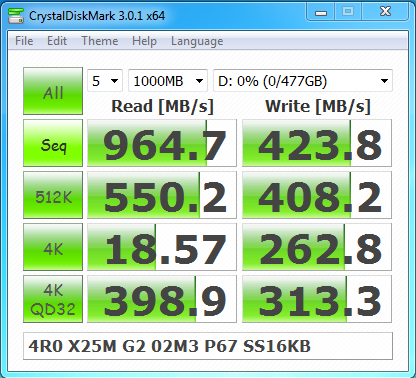Open the Theme menu
416x378 pixels.
100,41
